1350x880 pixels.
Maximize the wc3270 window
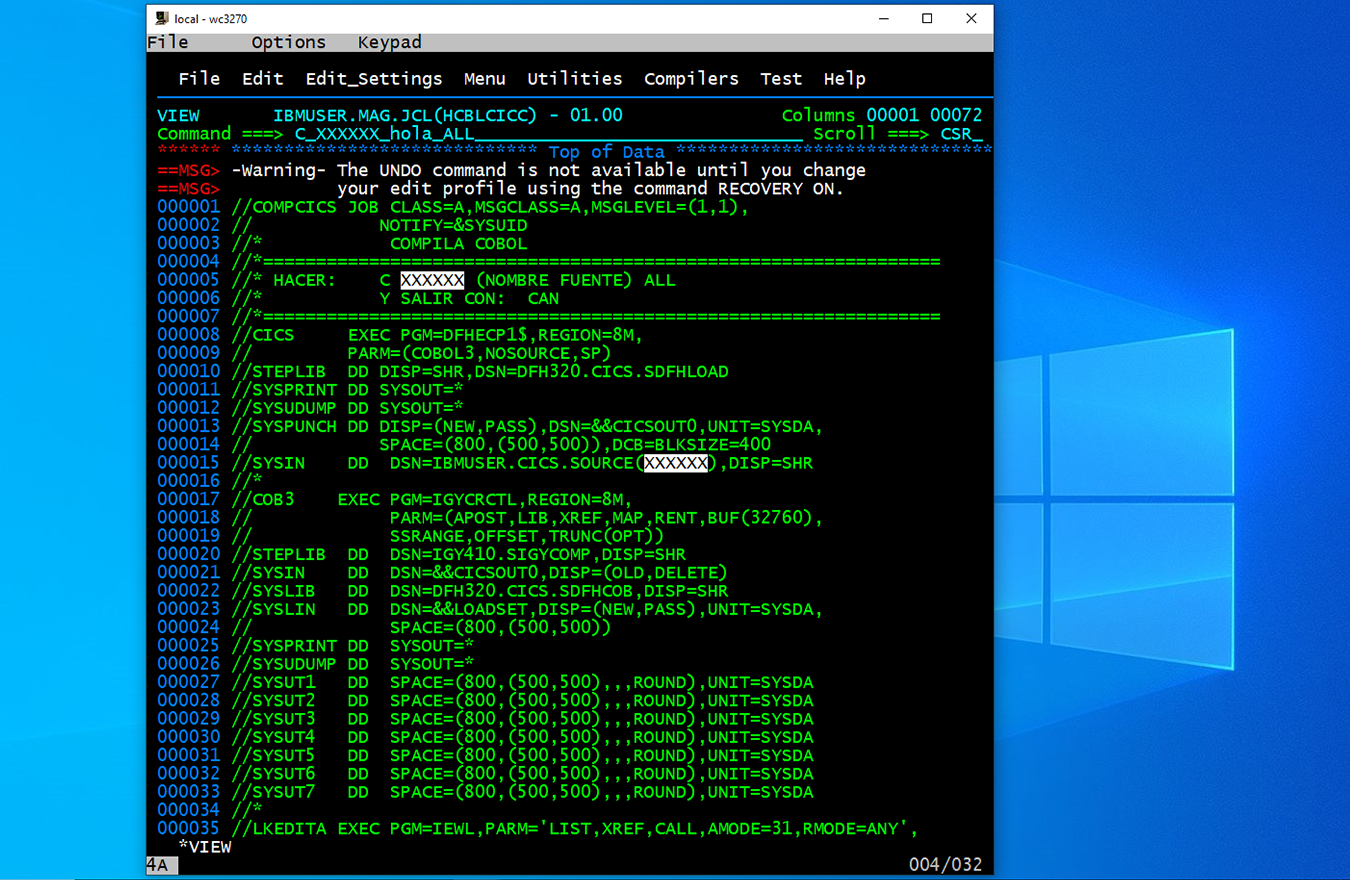(x=927, y=18)
